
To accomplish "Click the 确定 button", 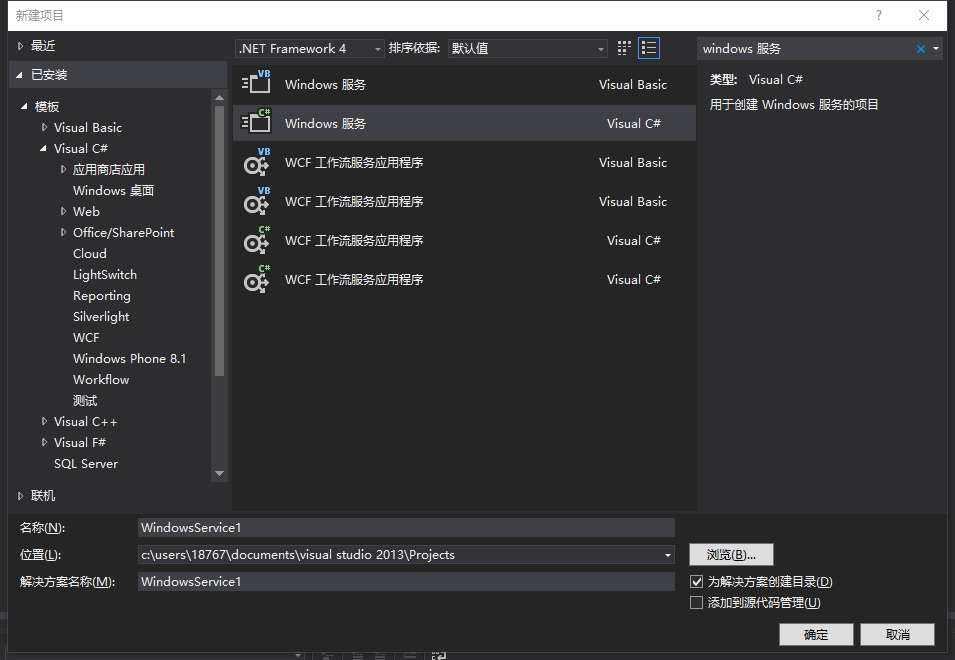I will click(816, 634).
